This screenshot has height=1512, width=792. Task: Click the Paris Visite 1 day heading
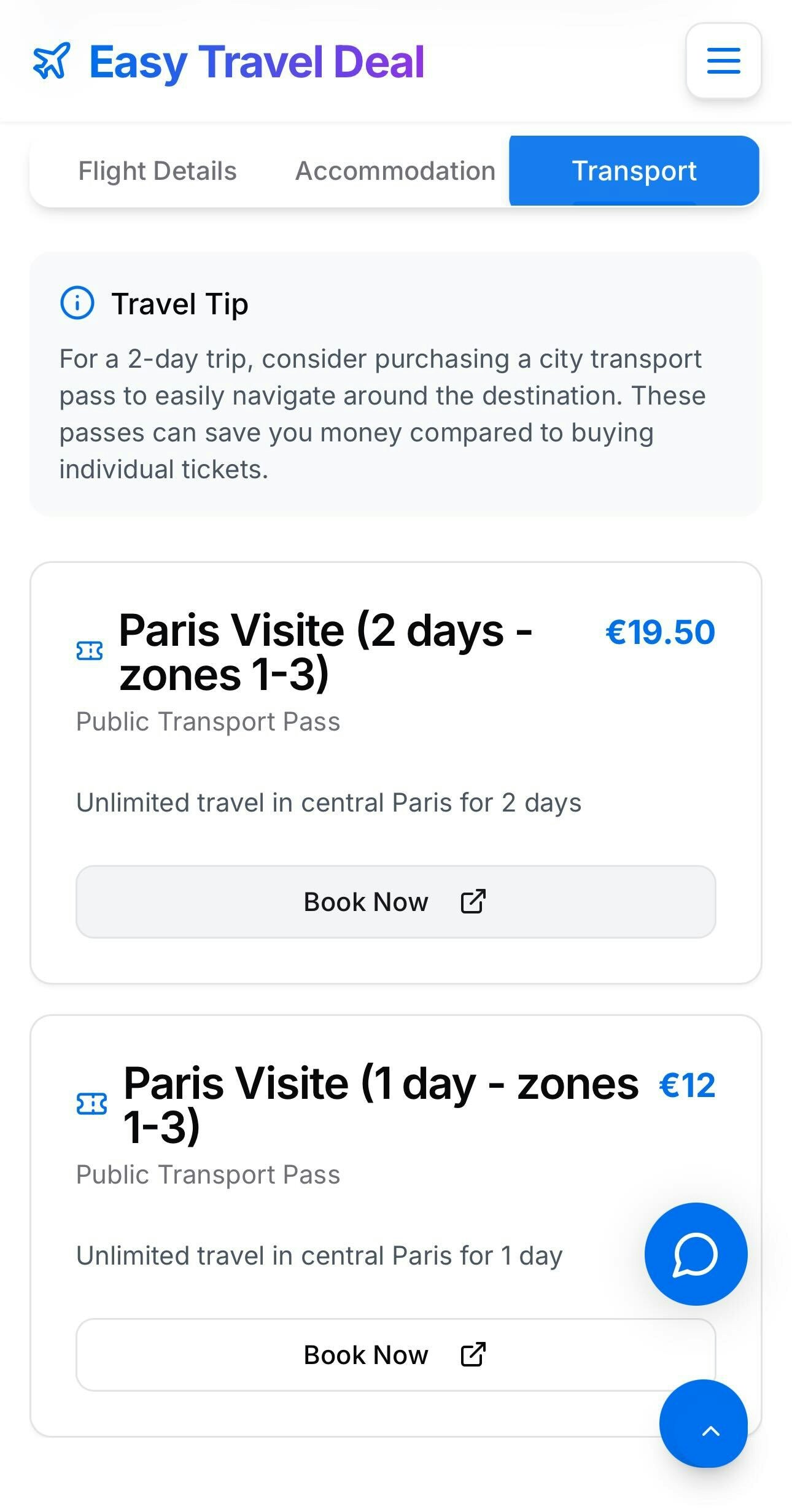coord(381,1104)
